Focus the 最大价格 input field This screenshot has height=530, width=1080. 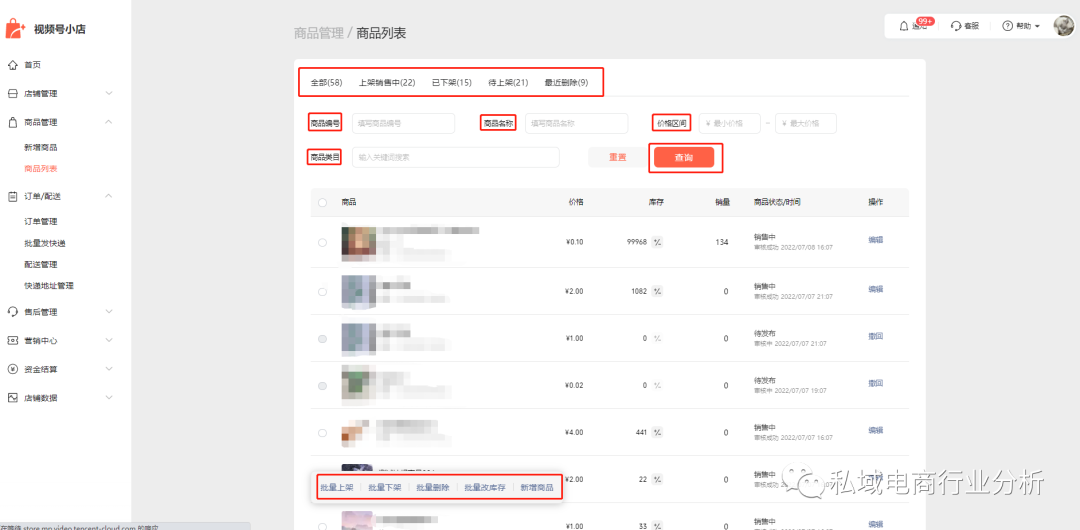(x=806, y=123)
